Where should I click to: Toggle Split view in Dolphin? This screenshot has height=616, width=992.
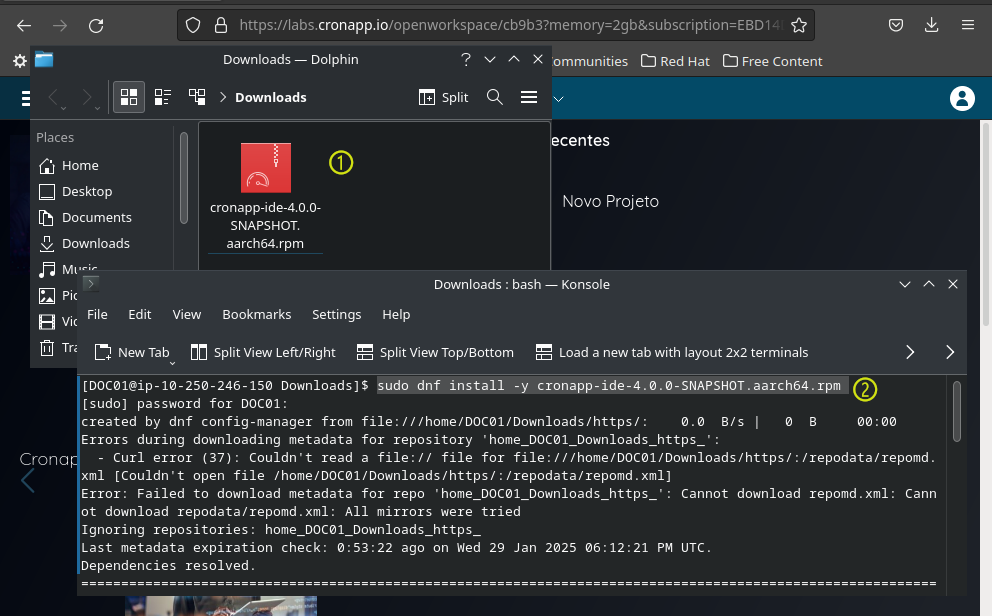coord(443,97)
